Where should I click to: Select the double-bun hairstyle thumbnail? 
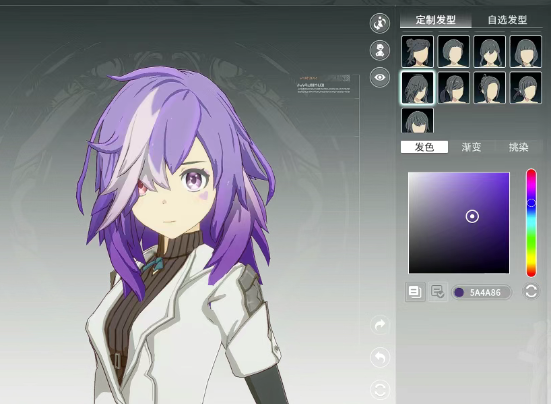pyautogui.click(x=417, y=51)
